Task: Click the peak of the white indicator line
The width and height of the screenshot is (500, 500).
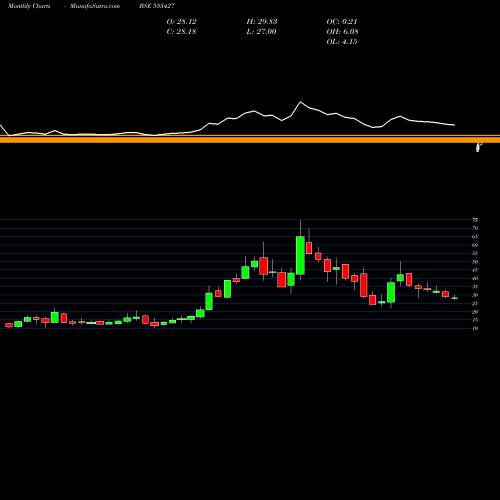Action: 300,102
